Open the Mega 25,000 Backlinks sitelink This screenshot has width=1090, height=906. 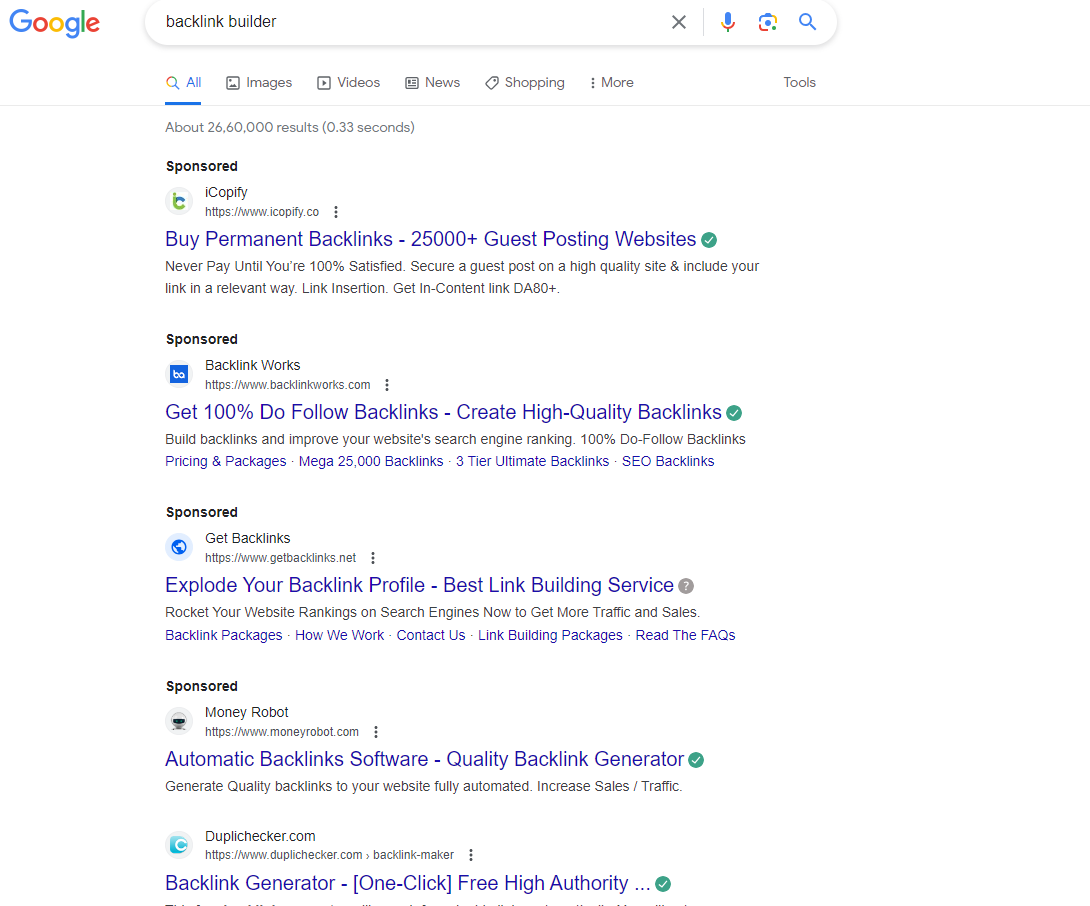(371, 462)
